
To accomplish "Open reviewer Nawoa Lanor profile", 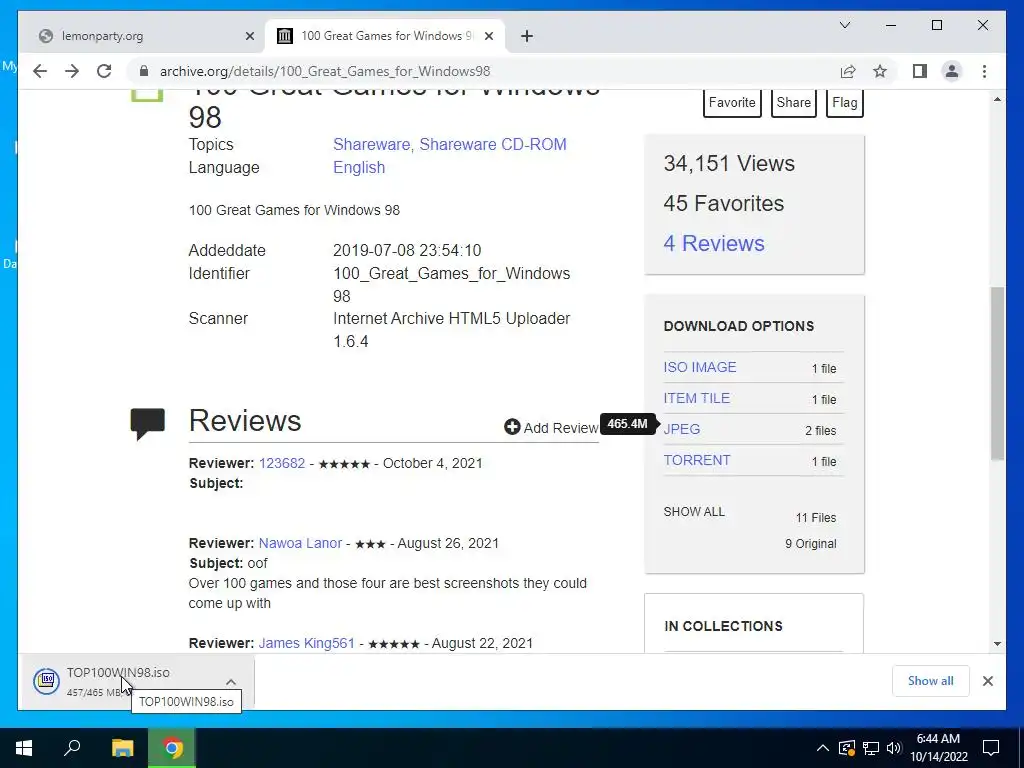I will tap(300, 543).
